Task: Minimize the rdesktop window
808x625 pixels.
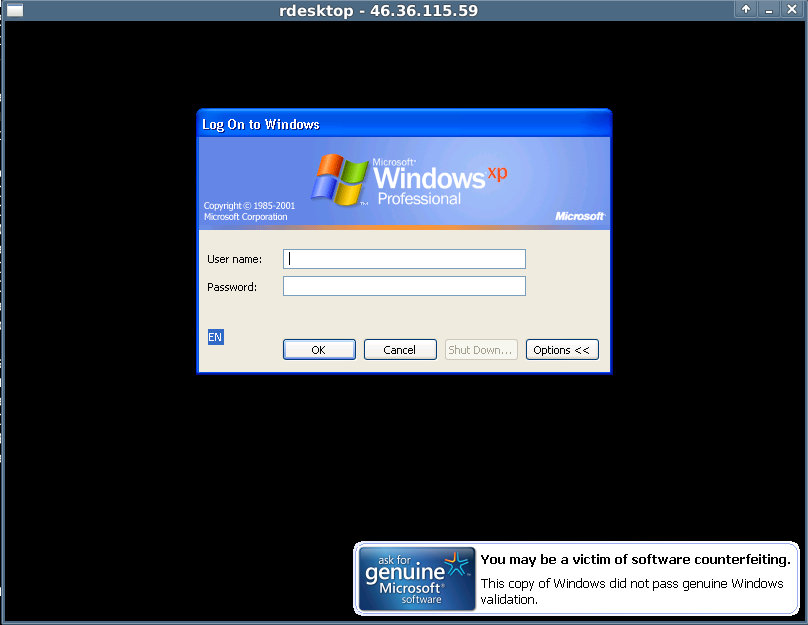Action: coord(768,10)
